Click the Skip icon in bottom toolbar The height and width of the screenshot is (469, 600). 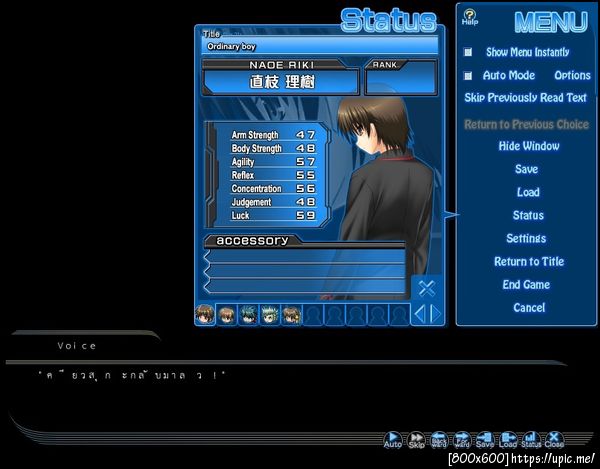pyautogui.click(x=416, y=440)
